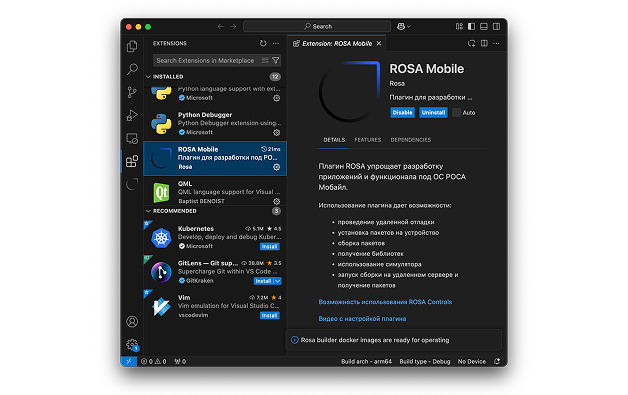The height and width of the screenshot is (395, 628).
Task: Click the open changes editor icon
Action: [x=471, y=43]
